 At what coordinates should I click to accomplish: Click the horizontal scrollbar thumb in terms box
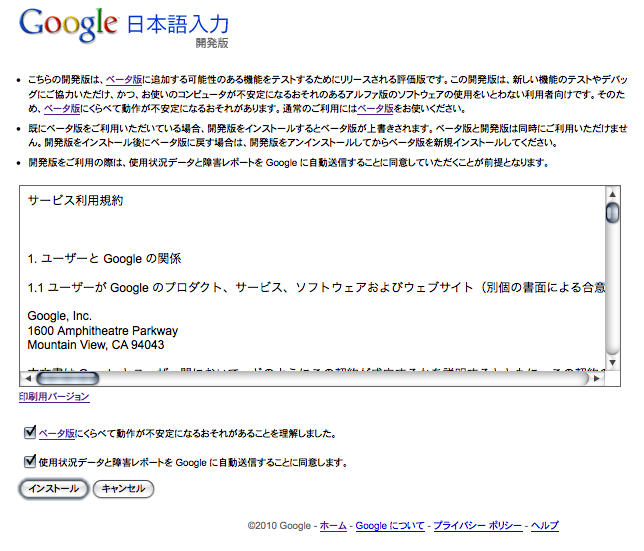(68, 378)
